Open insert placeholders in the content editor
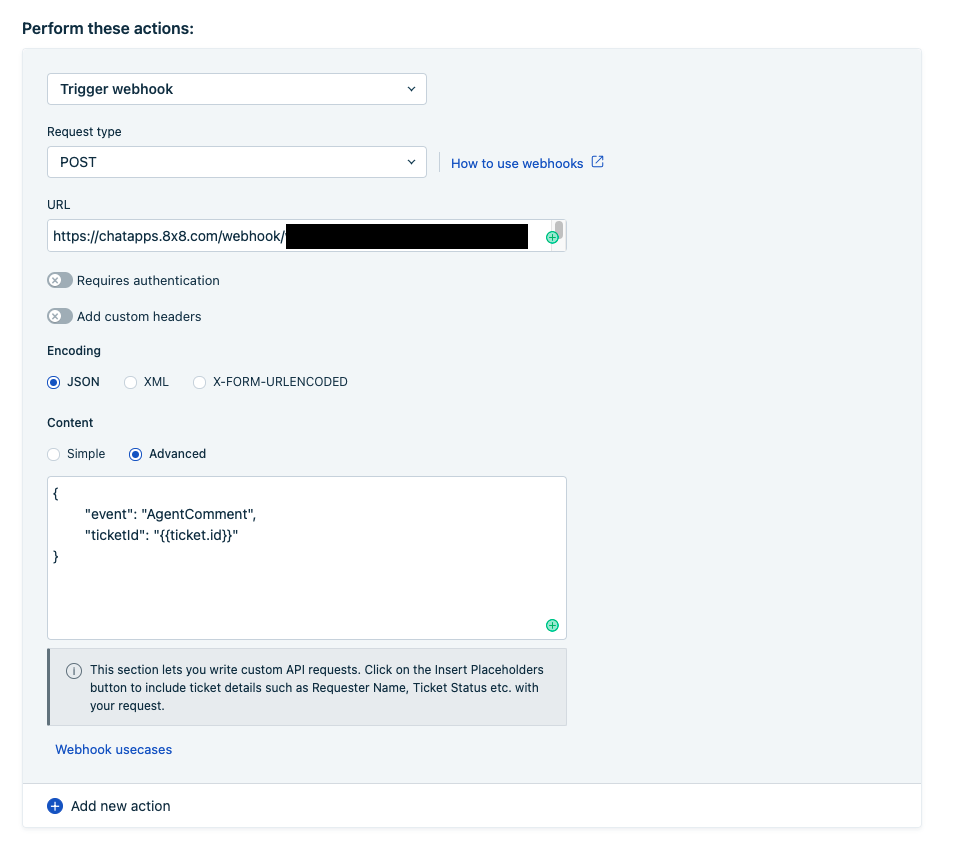 pos(552,625)
